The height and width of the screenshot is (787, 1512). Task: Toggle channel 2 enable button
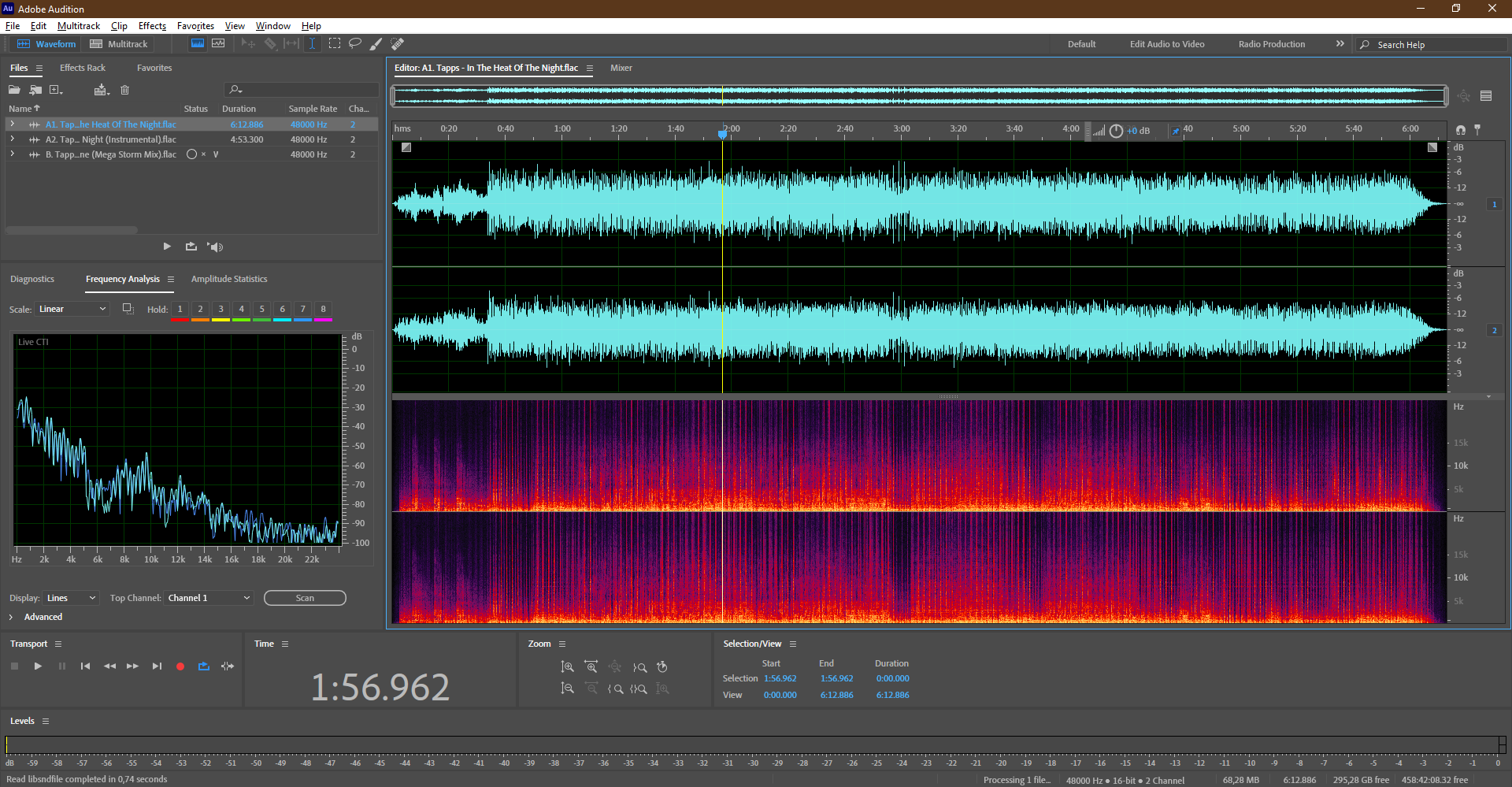pyautogui.click(x=1494, y=330)
